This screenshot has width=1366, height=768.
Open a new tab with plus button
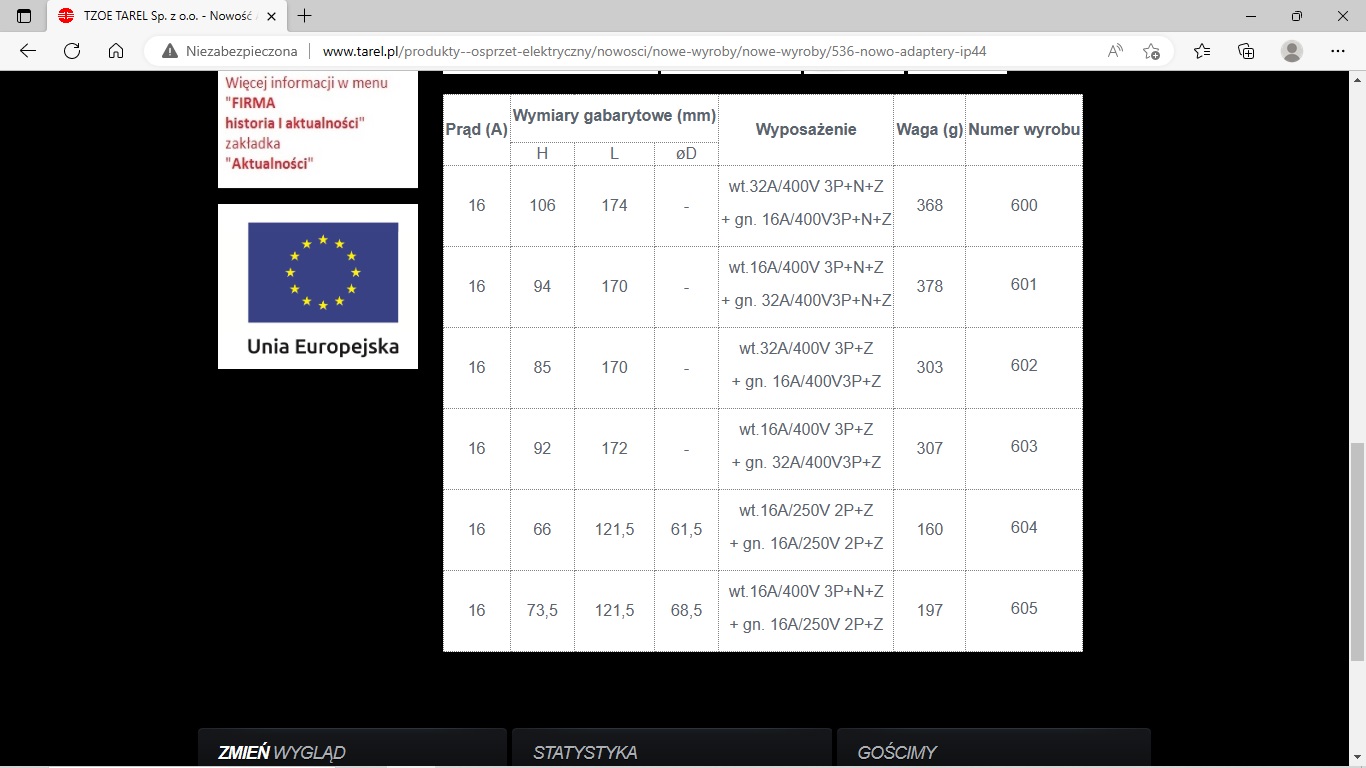[x=305, y=16]
